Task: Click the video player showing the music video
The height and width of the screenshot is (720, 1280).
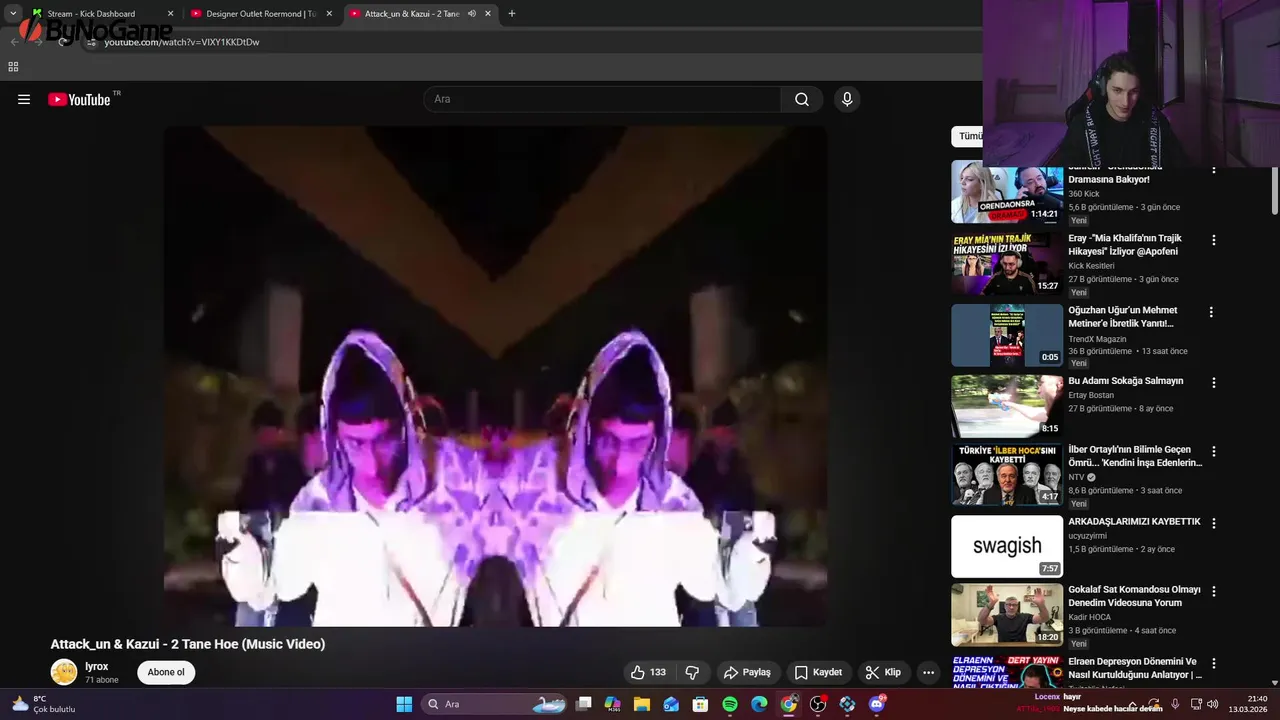Action: tap(495, 376)
